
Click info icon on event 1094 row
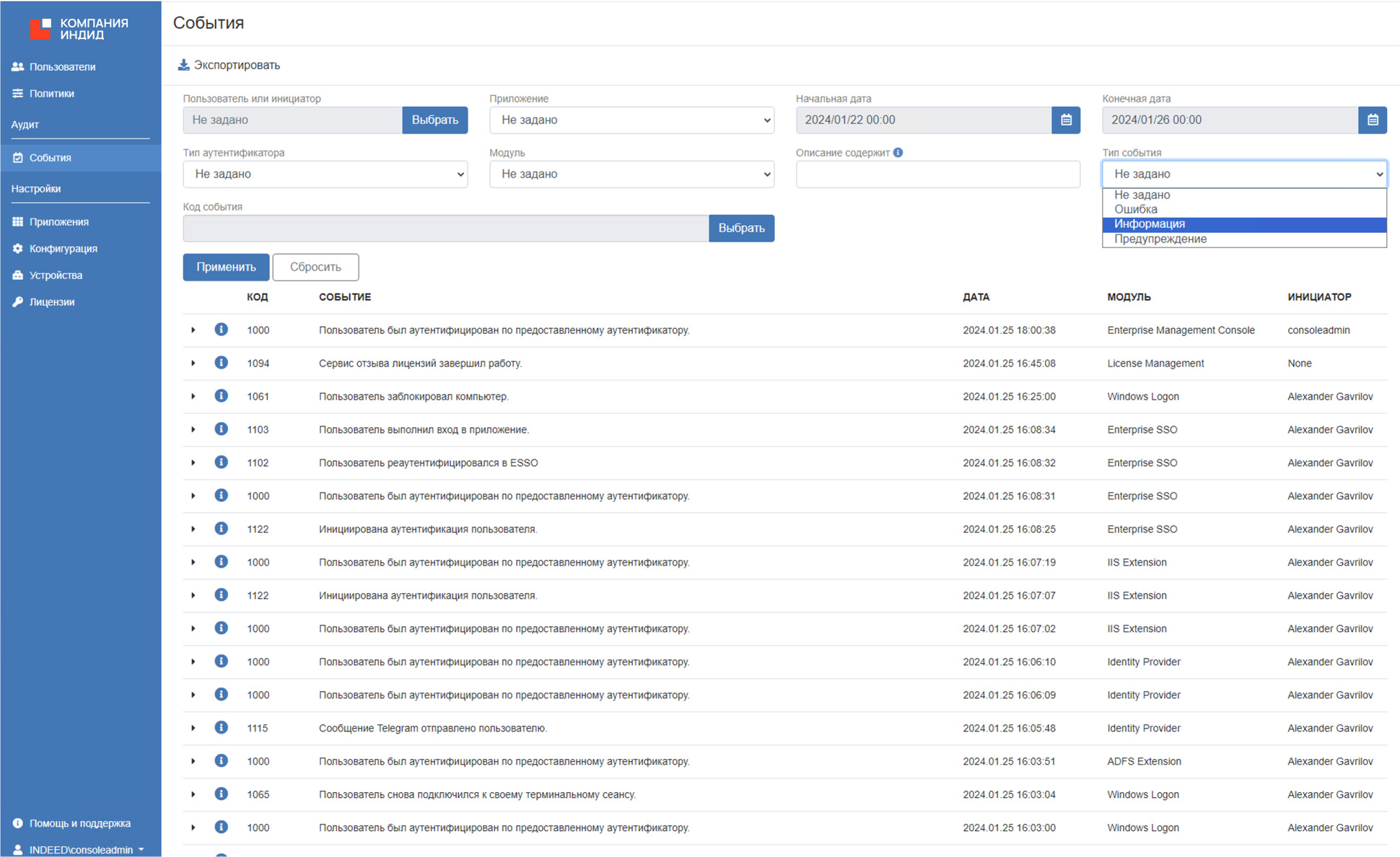tap(222, 363)
